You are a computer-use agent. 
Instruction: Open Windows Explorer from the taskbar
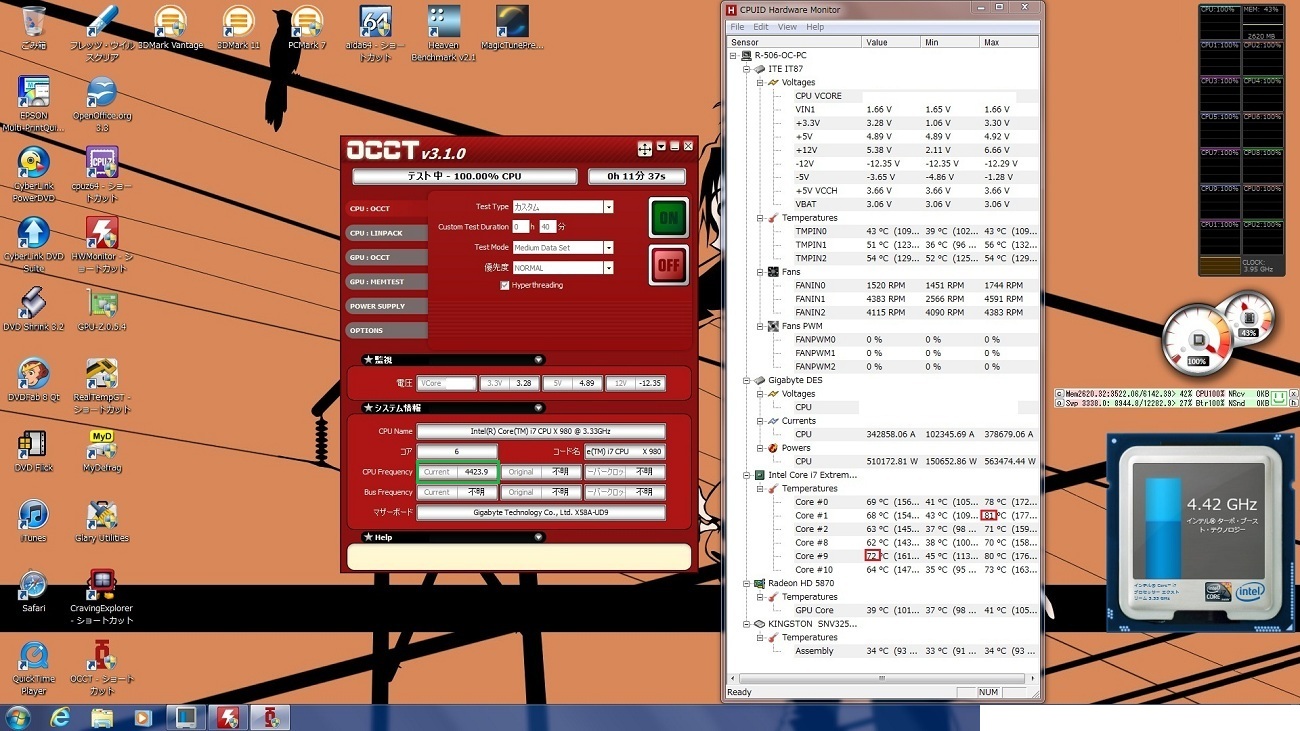[102, 717]
